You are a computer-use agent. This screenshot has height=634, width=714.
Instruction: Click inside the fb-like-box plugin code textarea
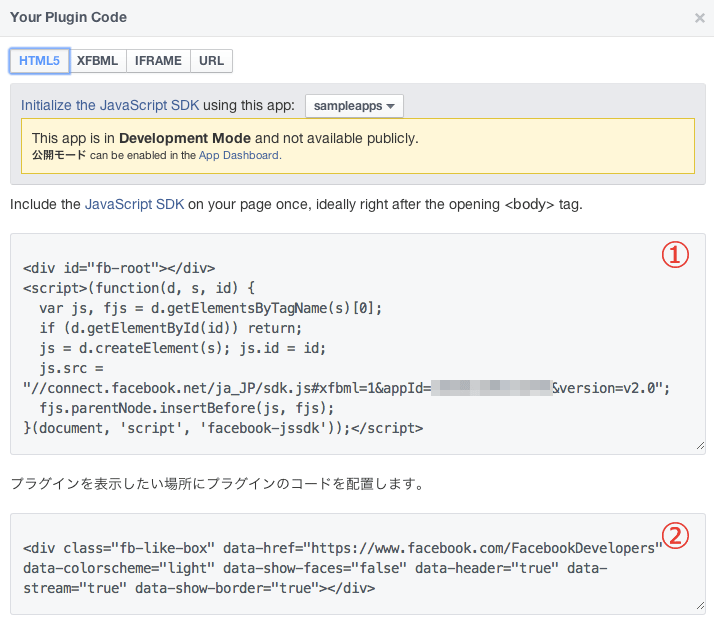point(358,564)
